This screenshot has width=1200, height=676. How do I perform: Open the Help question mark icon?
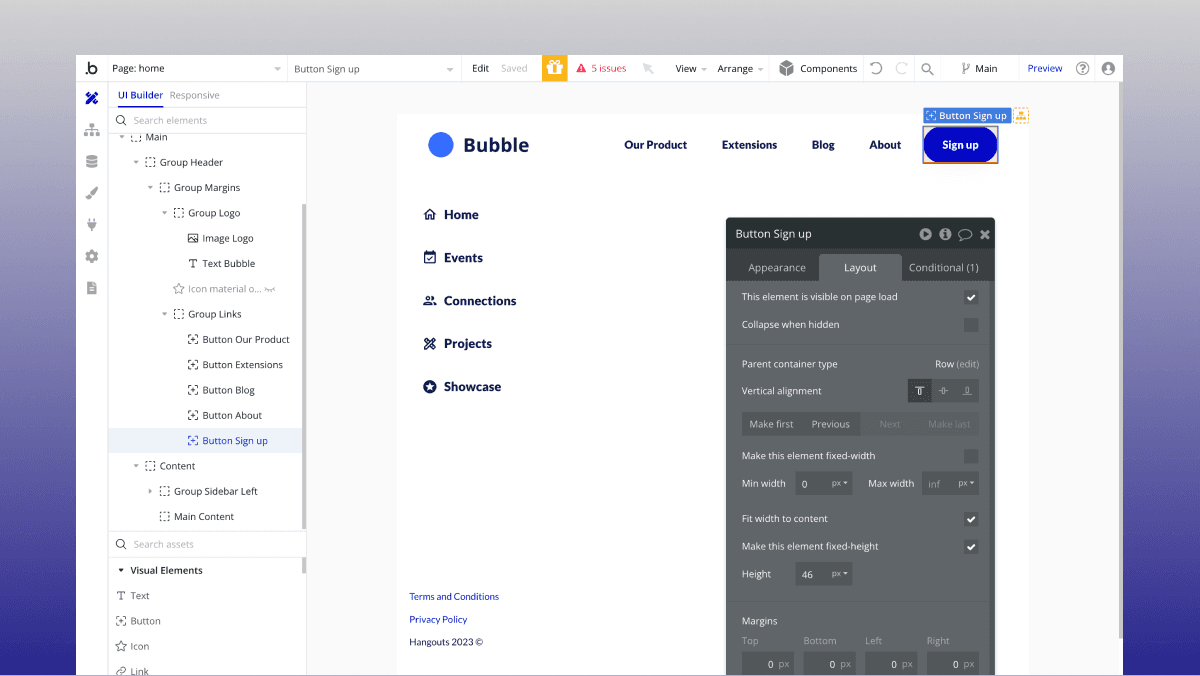pyautogui.click(x=1082, y=68)
